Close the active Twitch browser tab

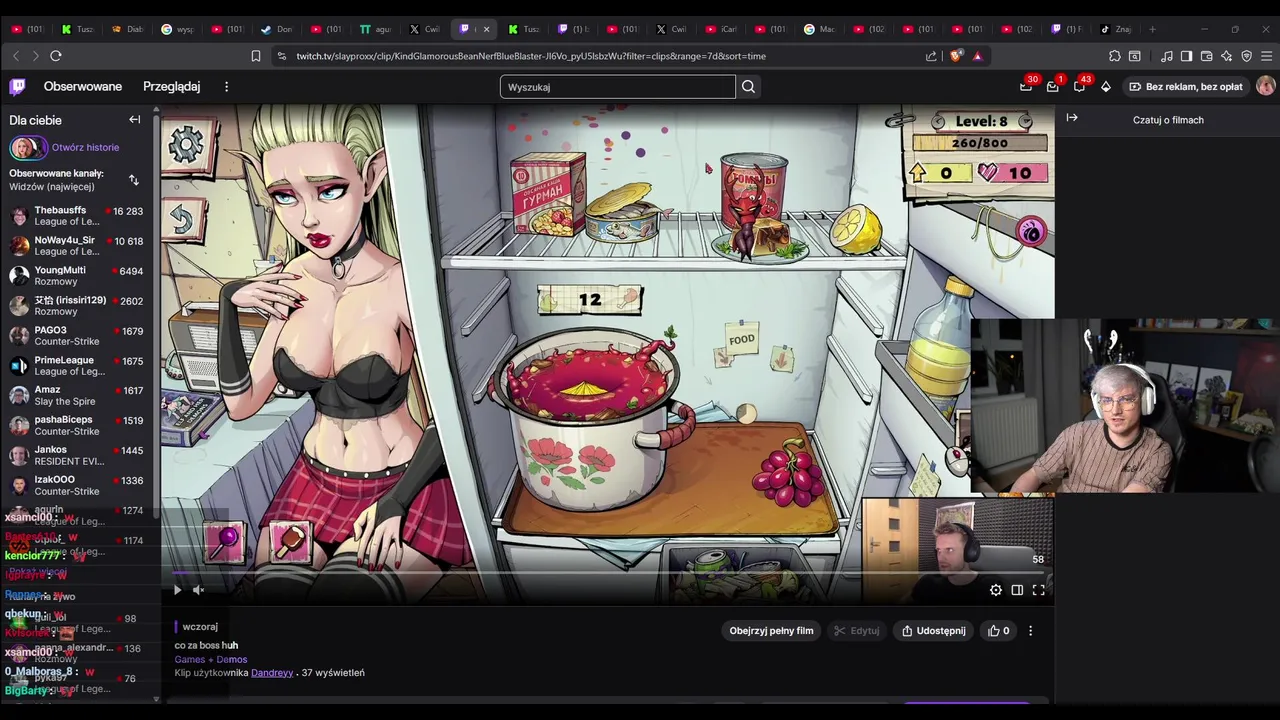click(x=487, y=29)
